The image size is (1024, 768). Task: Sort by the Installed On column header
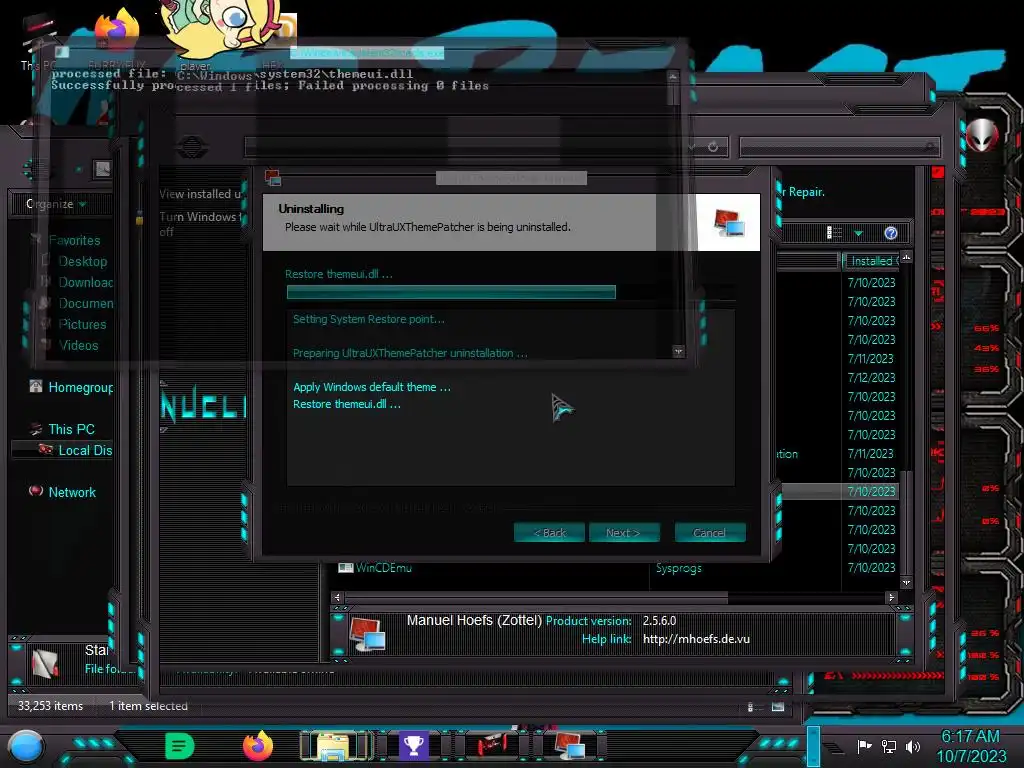point(871,261)
